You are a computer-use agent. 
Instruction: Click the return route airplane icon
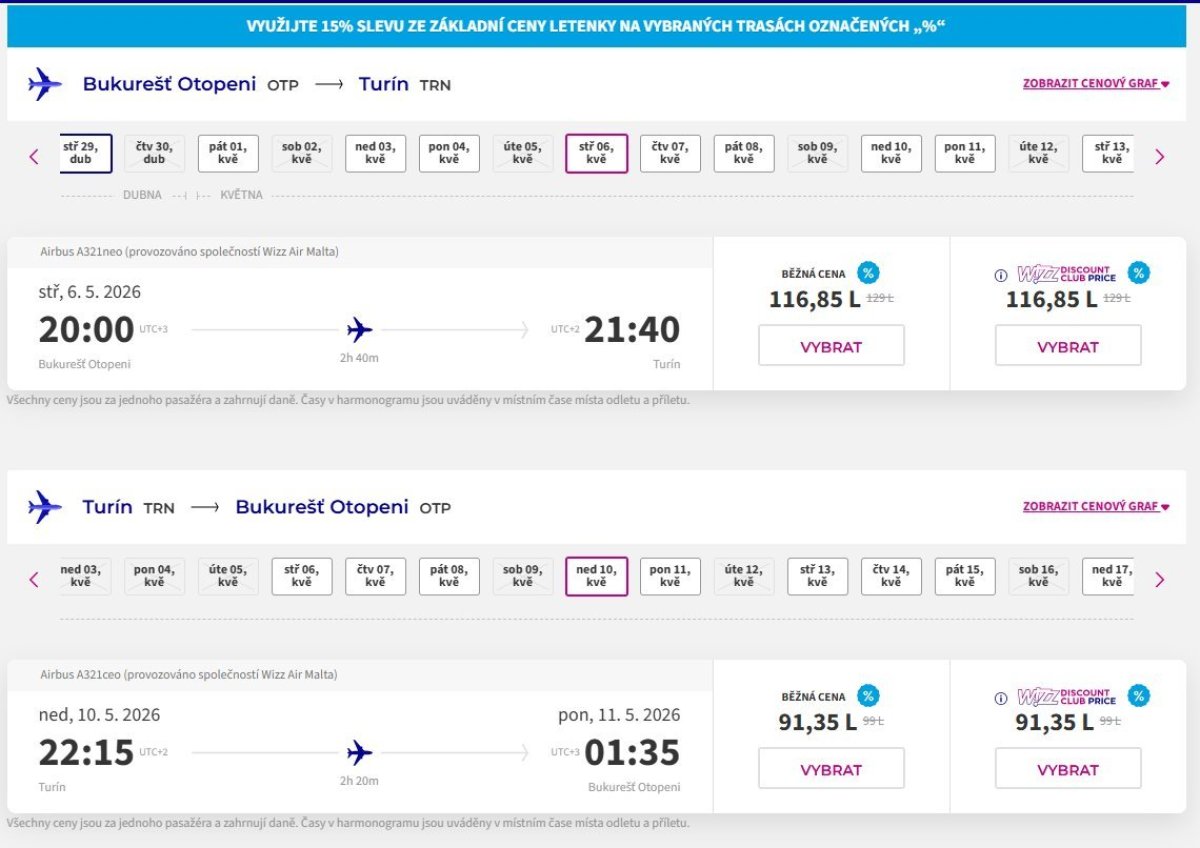click(44, 507)
